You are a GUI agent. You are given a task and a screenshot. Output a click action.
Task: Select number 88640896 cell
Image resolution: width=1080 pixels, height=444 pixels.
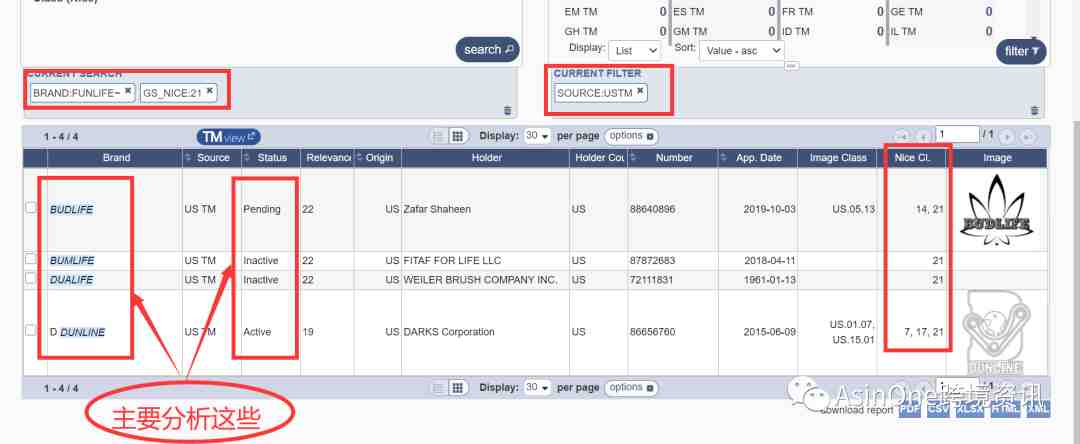[x=673, y=209]
